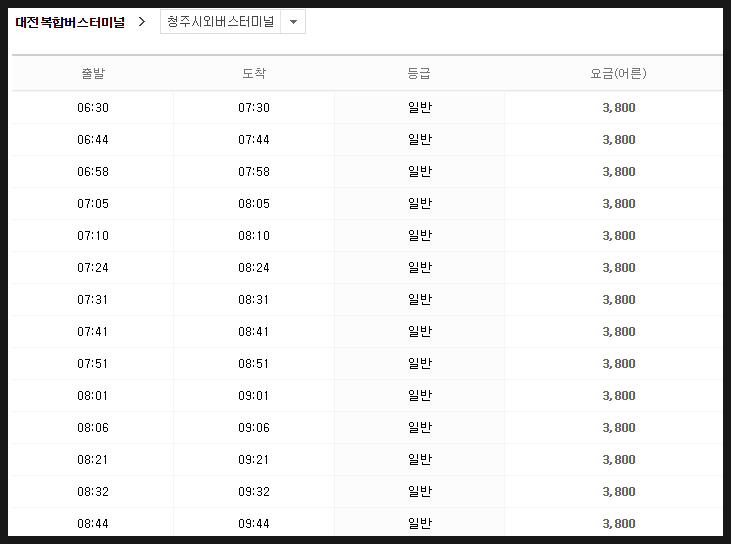This screenshot has height=544, width=731.
Task: Select the 06:30 departure row
Action: [367, 107]
